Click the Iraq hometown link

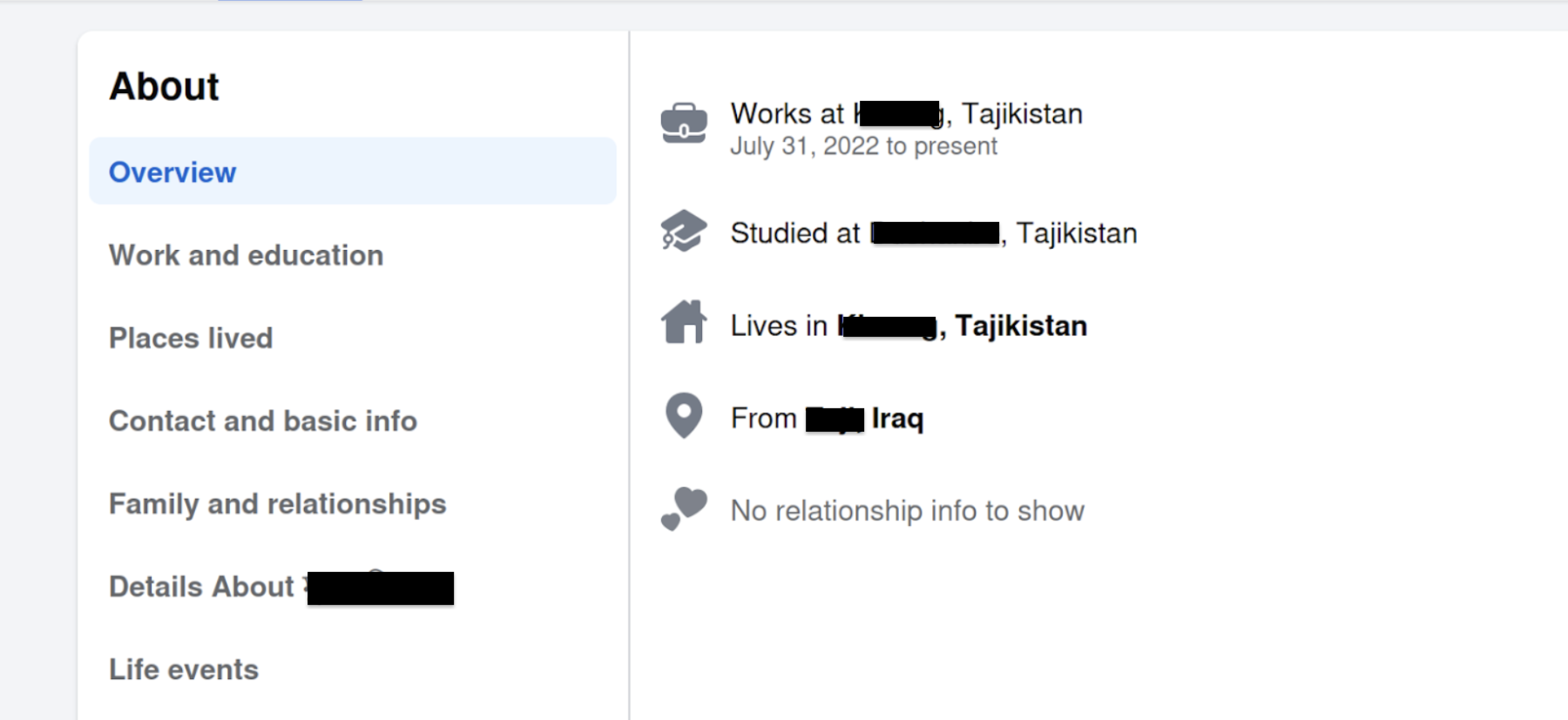[864, 419]
